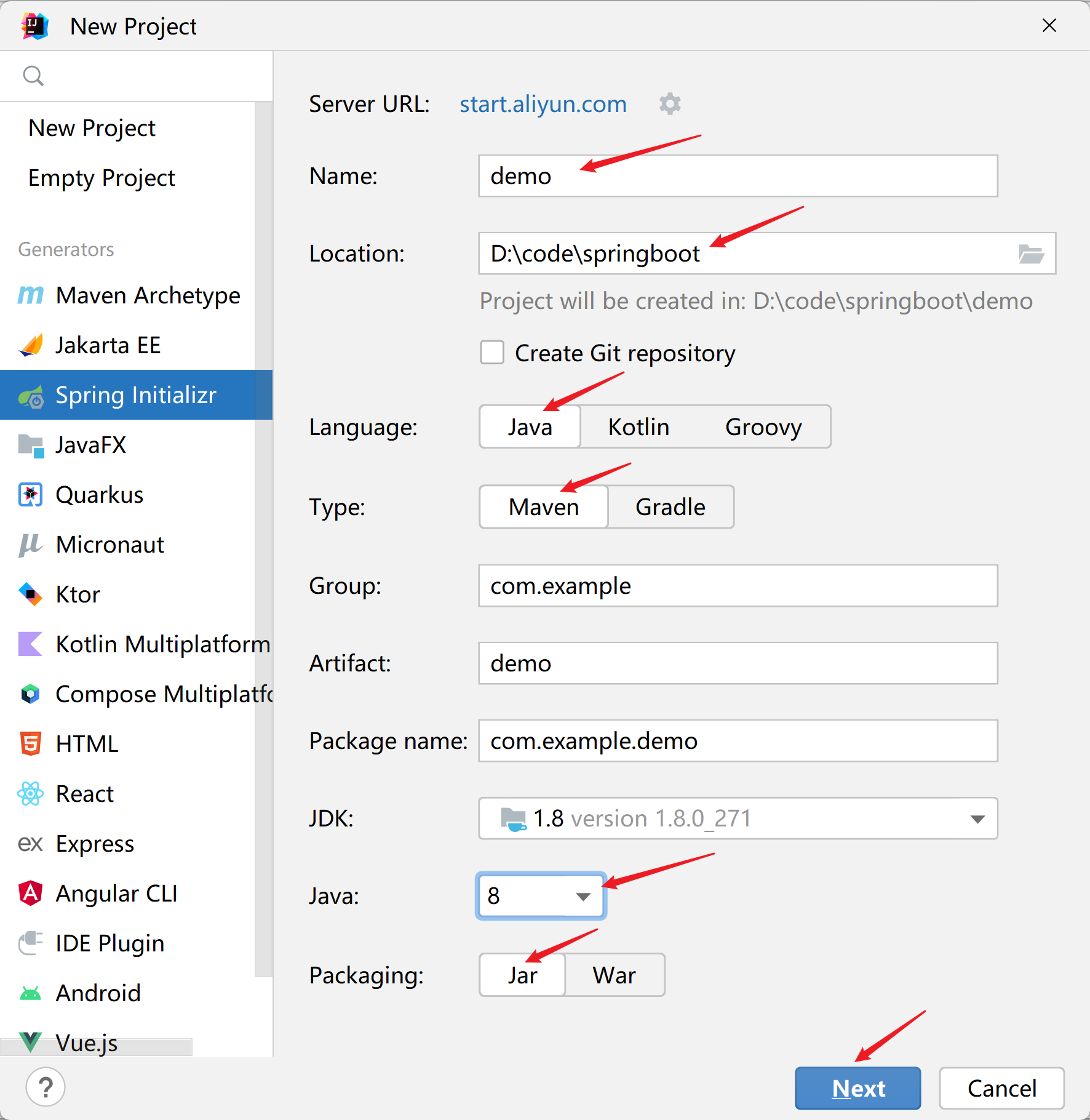Choose Maven build type

pos(544,507)
